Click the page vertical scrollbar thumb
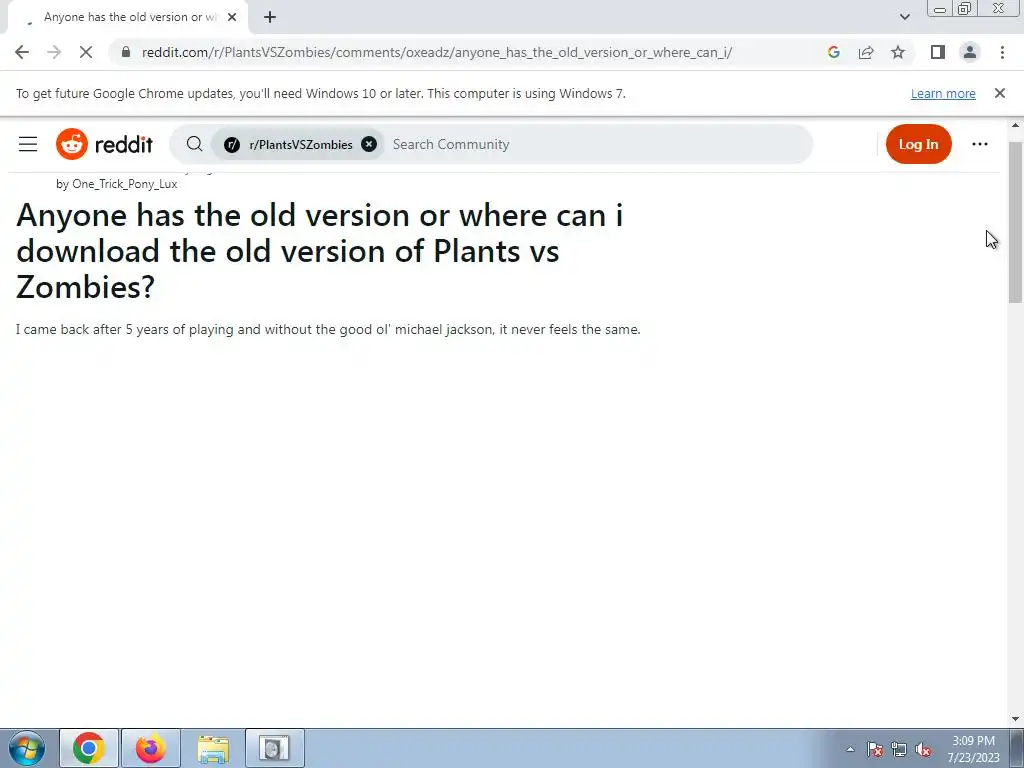The height and width of the screenshot is (768, 1024). 1016,222
